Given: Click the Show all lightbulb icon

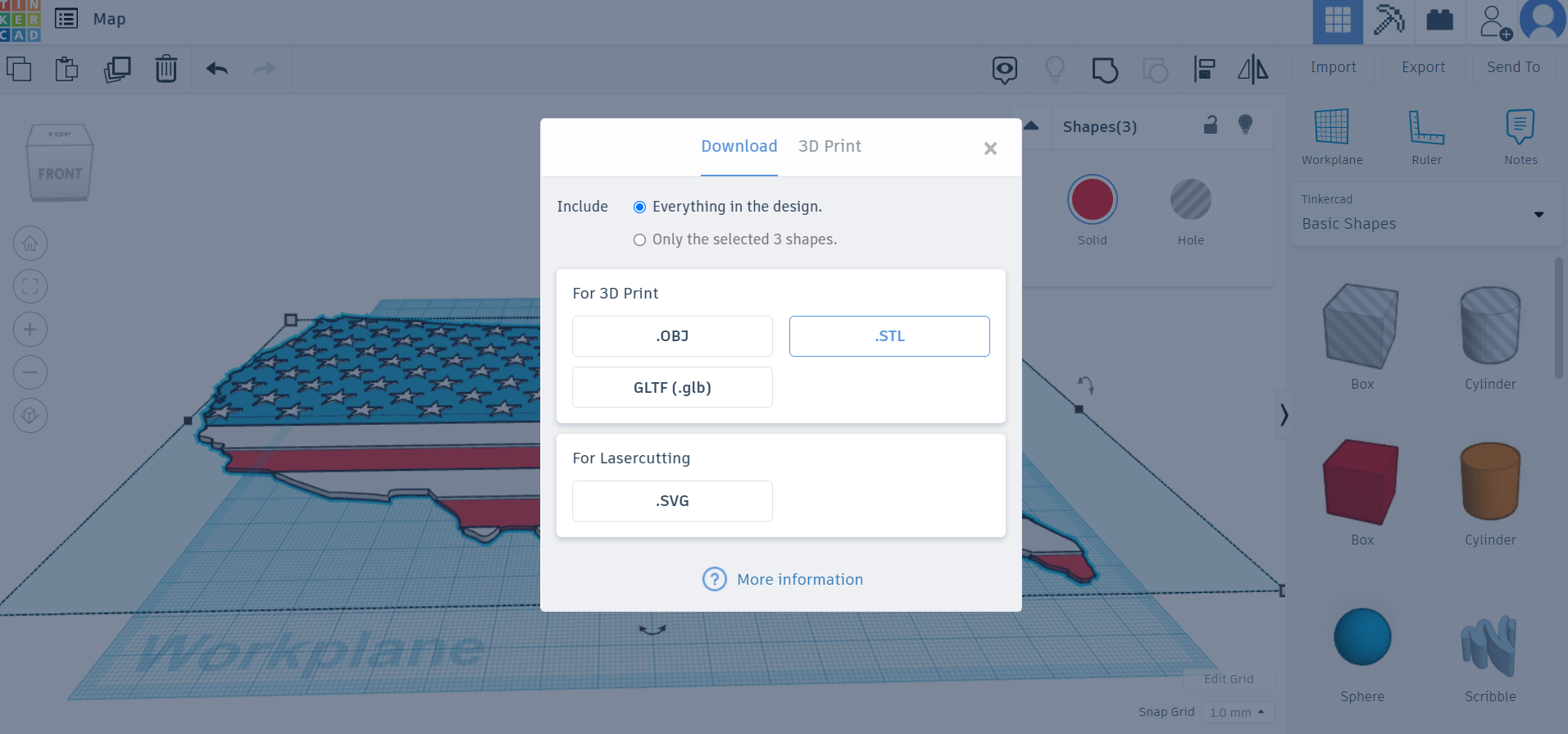Looking at the screenshot, I should [x=1055, y=70].
